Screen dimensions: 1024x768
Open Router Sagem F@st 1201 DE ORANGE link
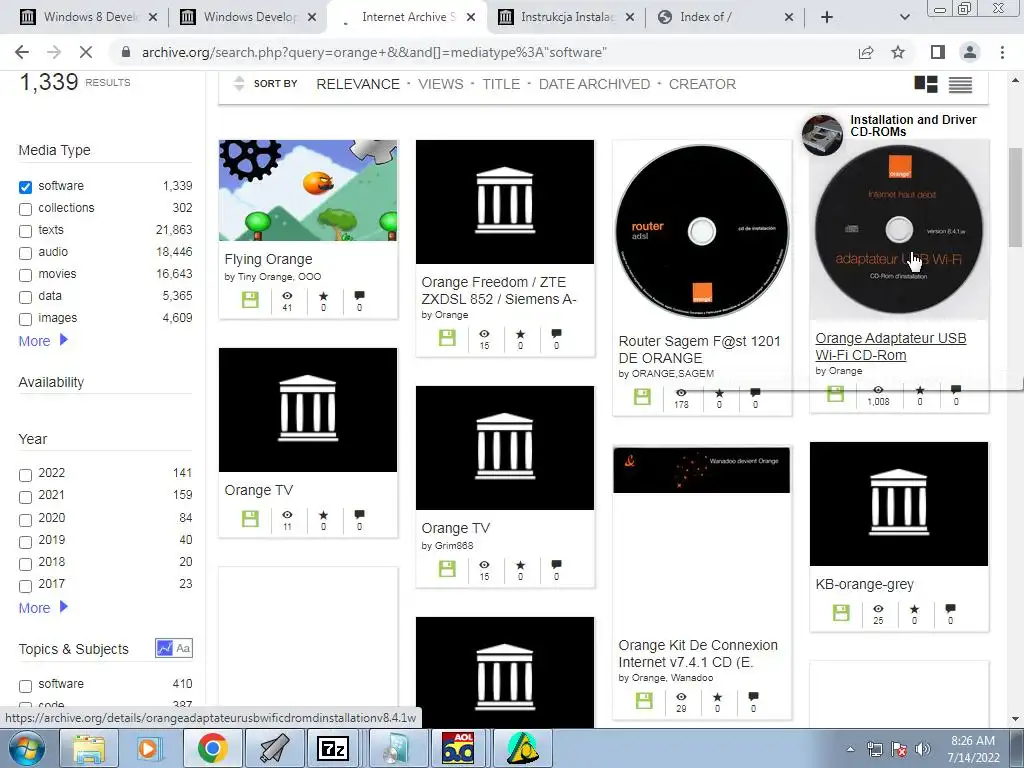pyautogui.click(x=699, y=349)
